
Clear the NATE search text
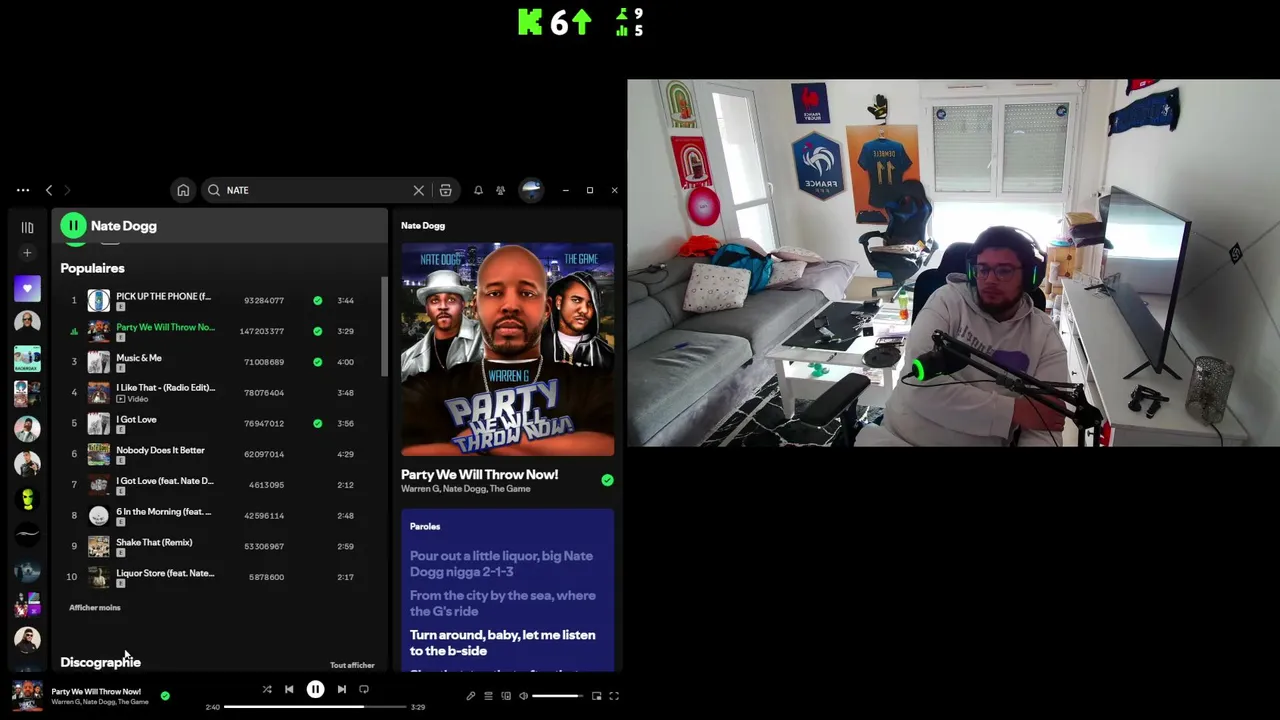[x=418, y=190]
